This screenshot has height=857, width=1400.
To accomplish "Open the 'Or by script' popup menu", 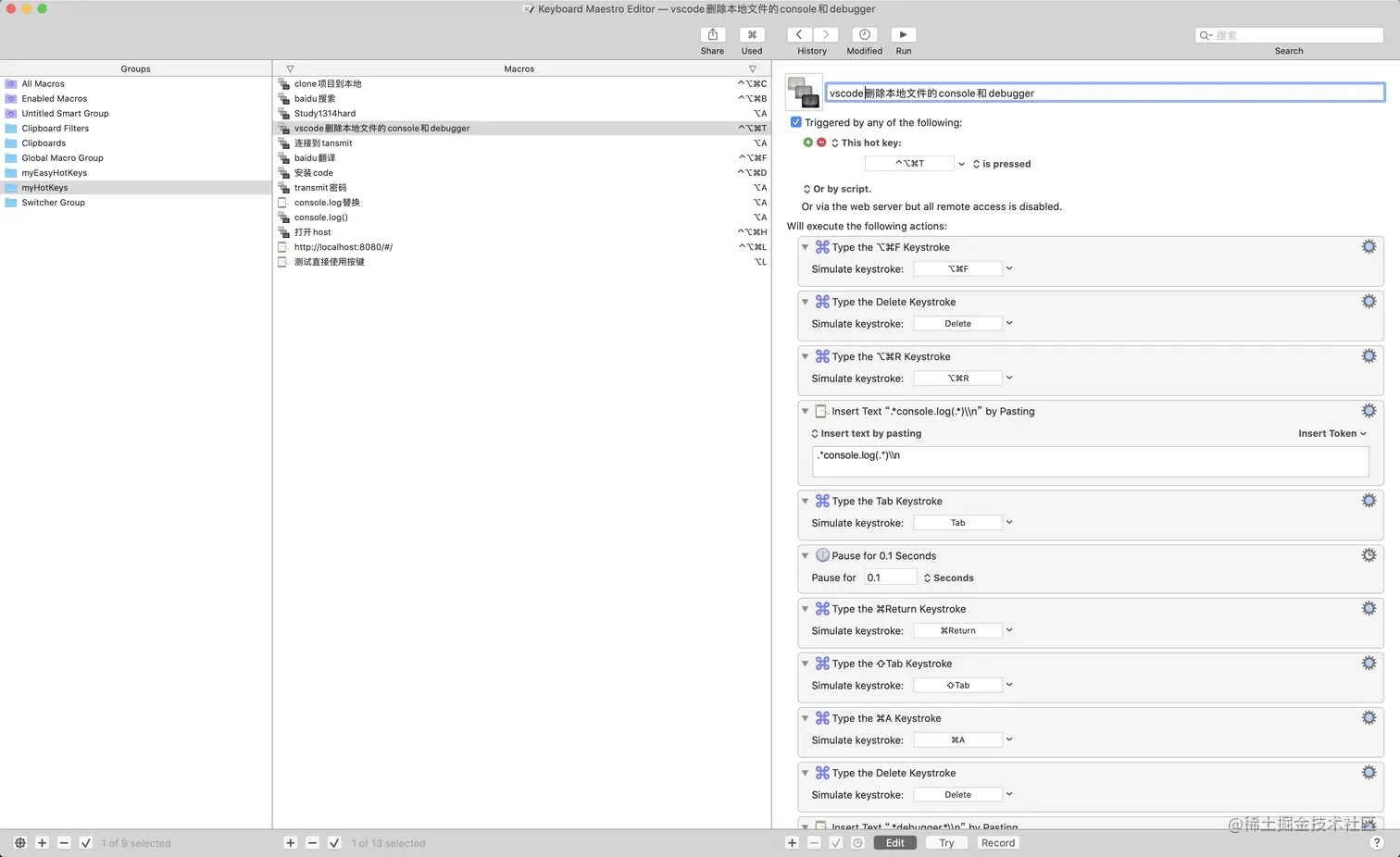I will pos(837,189).
